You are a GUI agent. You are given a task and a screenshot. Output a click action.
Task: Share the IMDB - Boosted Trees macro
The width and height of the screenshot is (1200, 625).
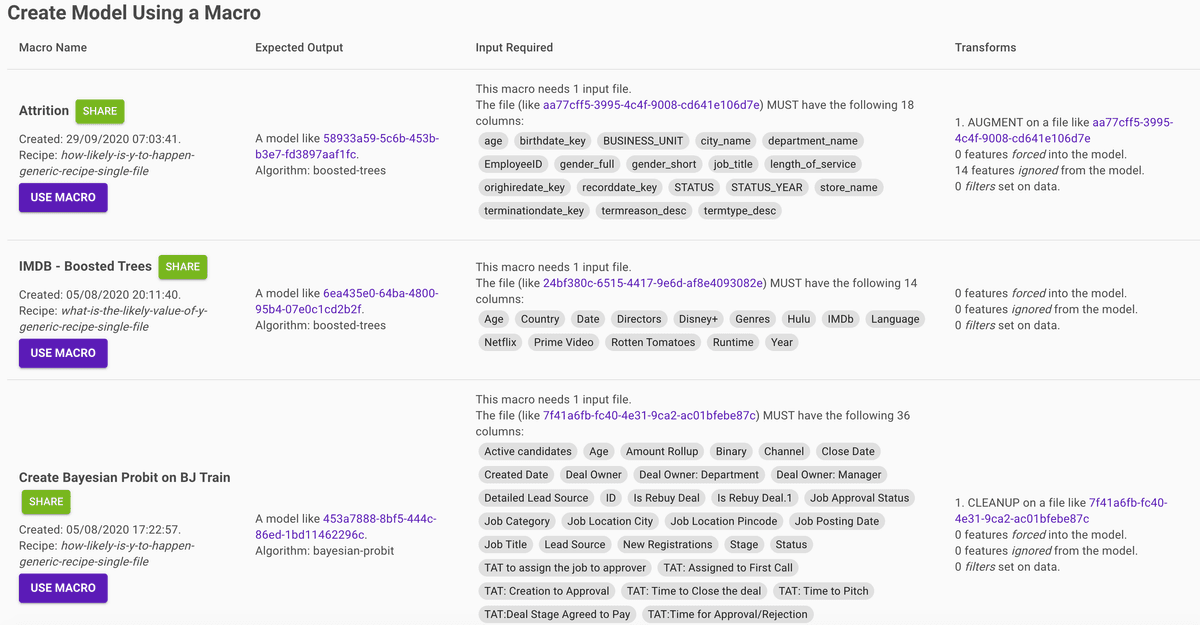[x=182, y=267]
